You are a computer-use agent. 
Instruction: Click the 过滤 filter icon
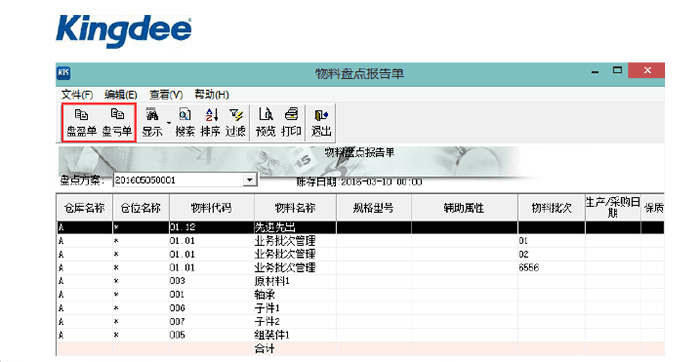(x=235, y=123)
